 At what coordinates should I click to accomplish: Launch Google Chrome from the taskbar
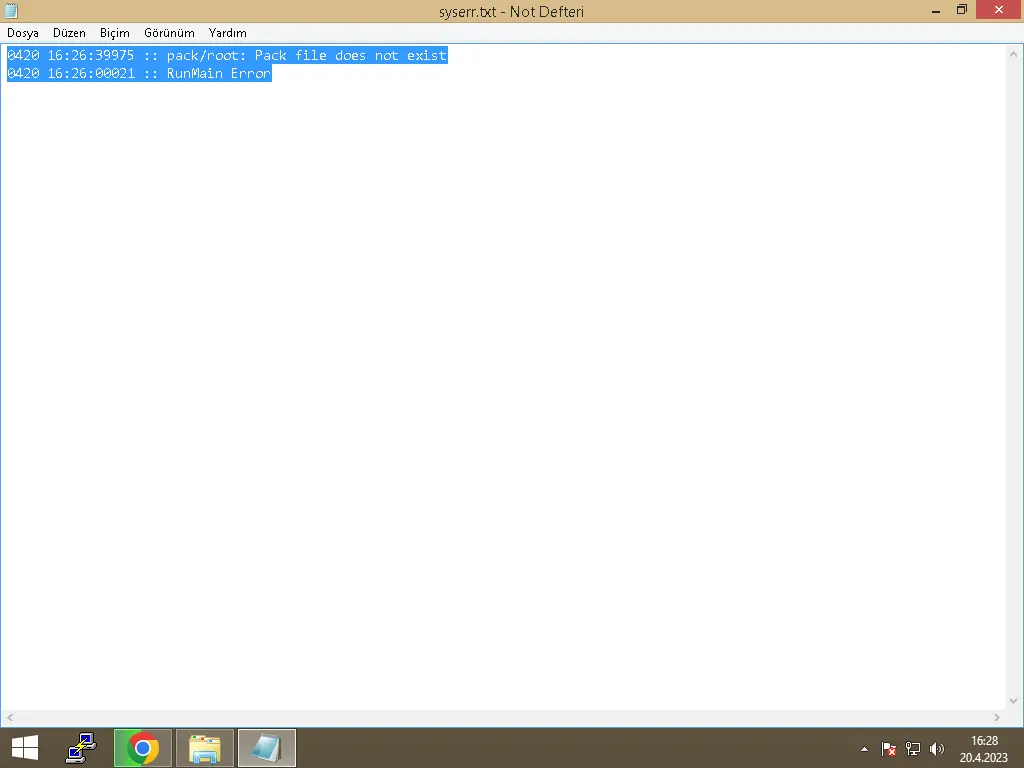142,747
